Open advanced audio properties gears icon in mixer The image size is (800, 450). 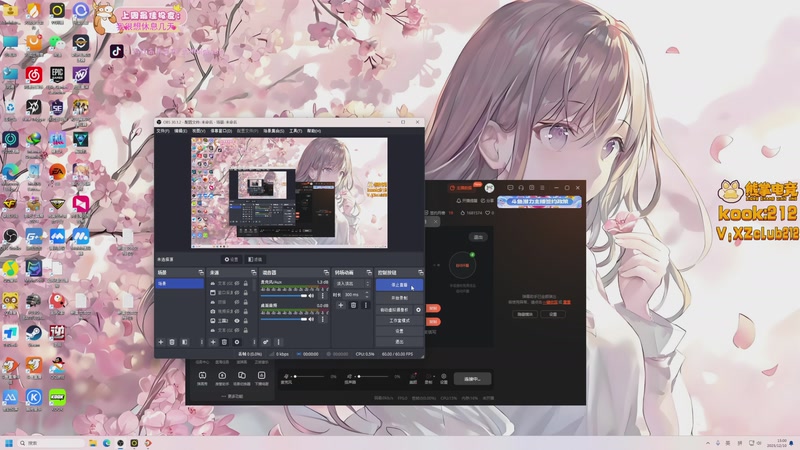point(265,342)
